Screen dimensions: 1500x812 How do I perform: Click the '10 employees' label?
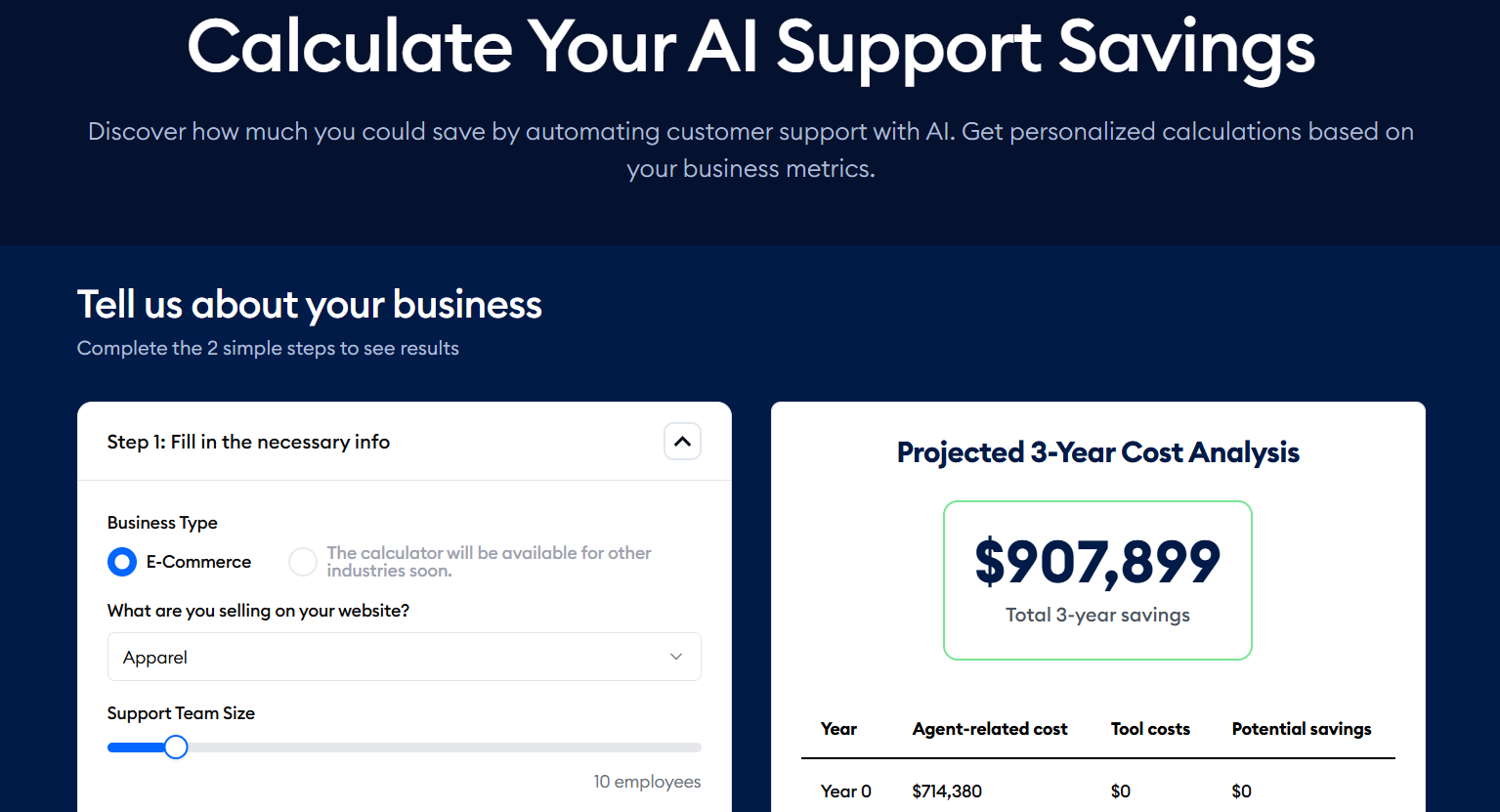tap(647, 781)
